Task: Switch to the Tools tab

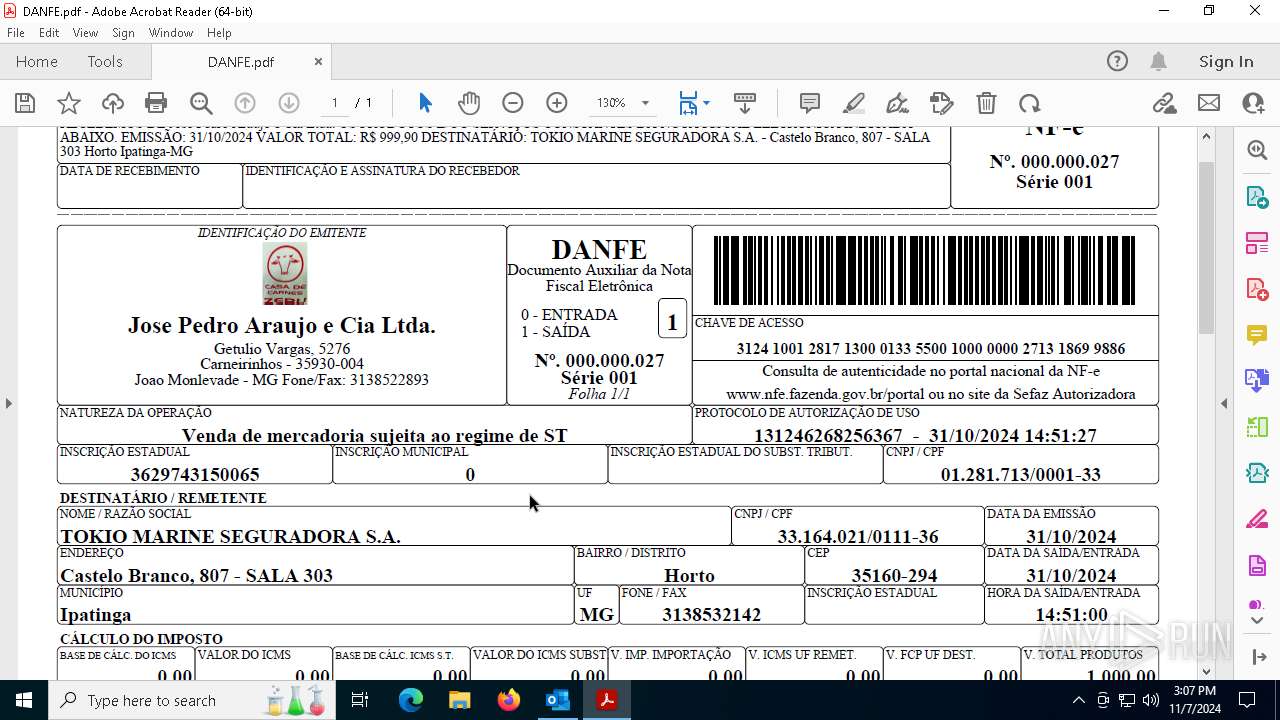Action: click(105, 62)
